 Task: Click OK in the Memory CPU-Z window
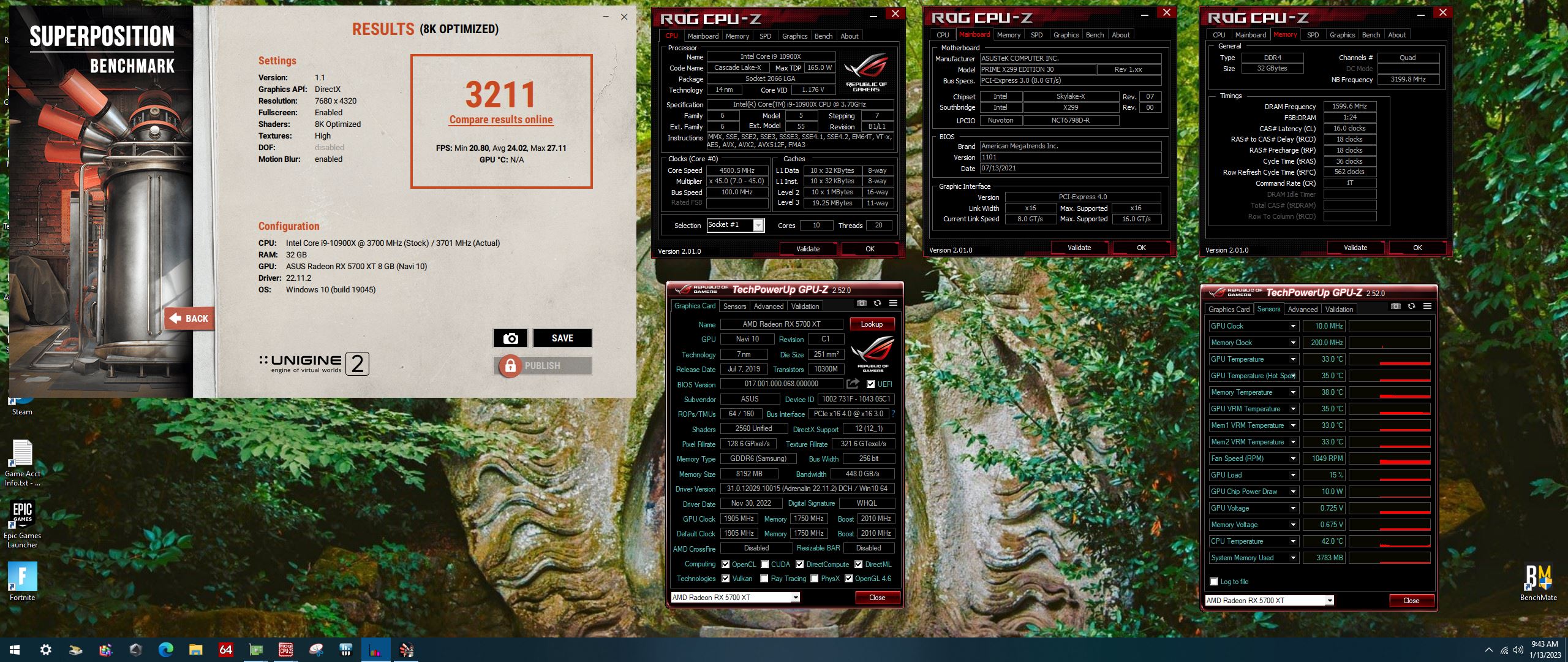point(1417,248)
